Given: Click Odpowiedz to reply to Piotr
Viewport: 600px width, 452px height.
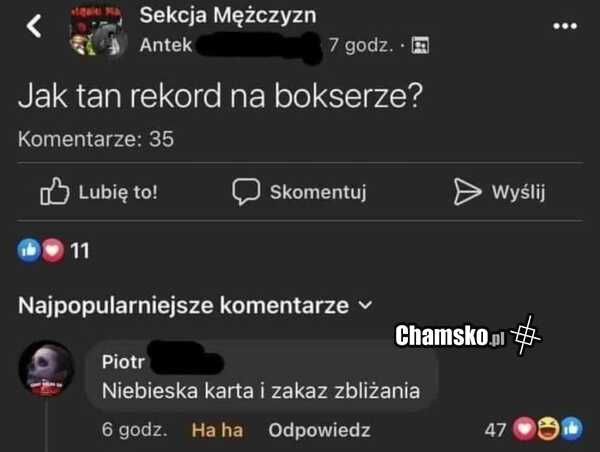Looking at the screenshot, I should coord(319,431).
